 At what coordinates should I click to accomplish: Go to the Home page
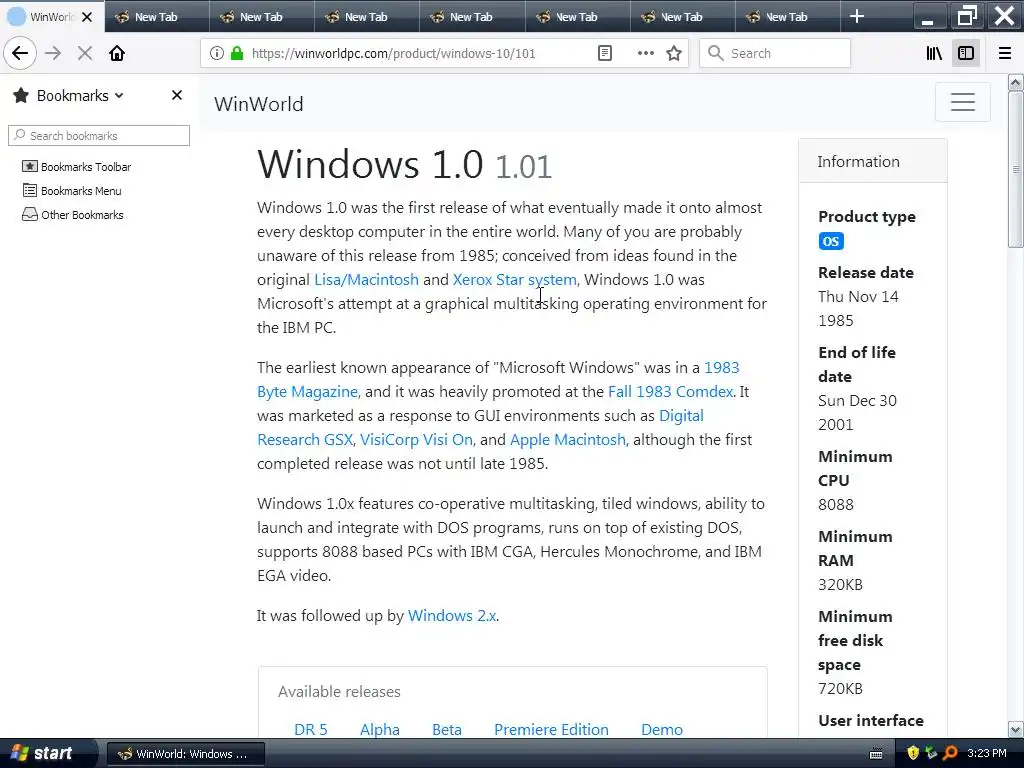coord(117,54)
